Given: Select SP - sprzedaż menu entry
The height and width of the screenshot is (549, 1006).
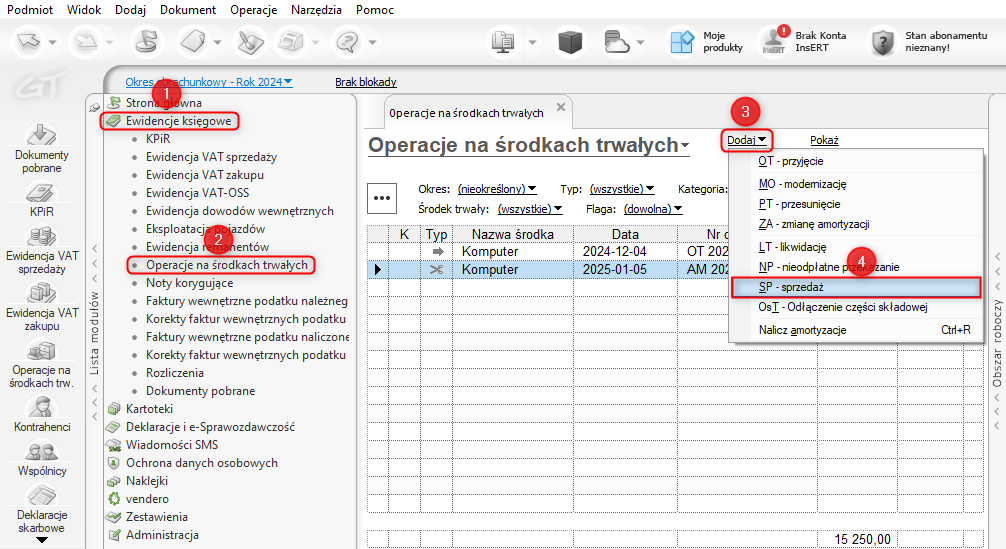Looking at the screenshot, I should point(857,287).
